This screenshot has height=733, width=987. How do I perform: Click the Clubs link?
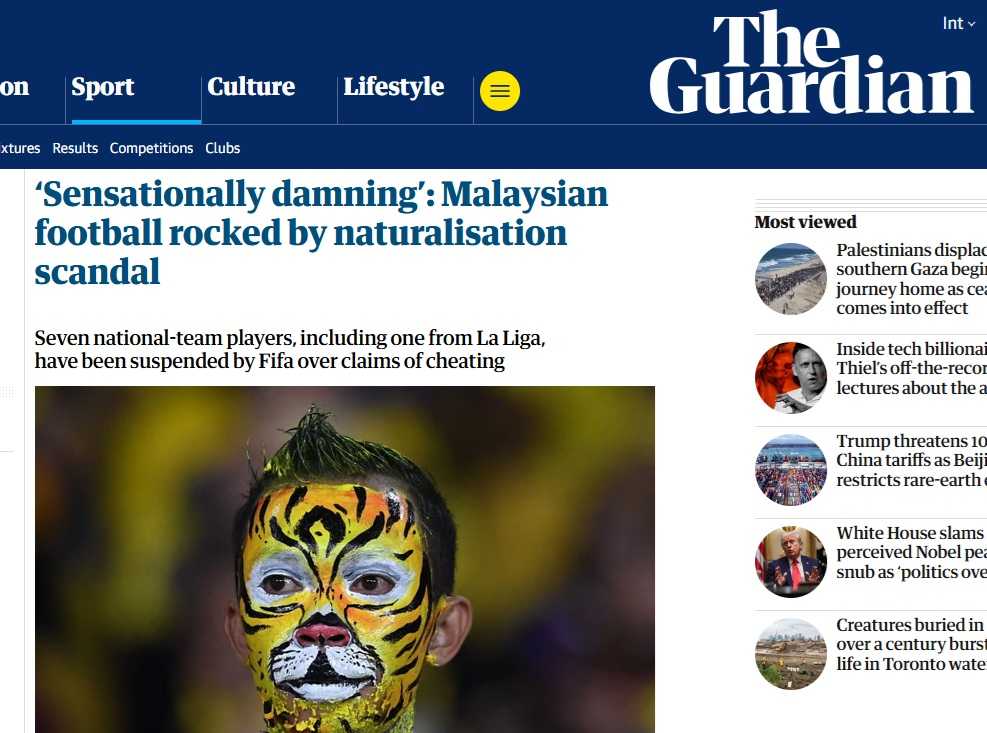coord(222,148)
